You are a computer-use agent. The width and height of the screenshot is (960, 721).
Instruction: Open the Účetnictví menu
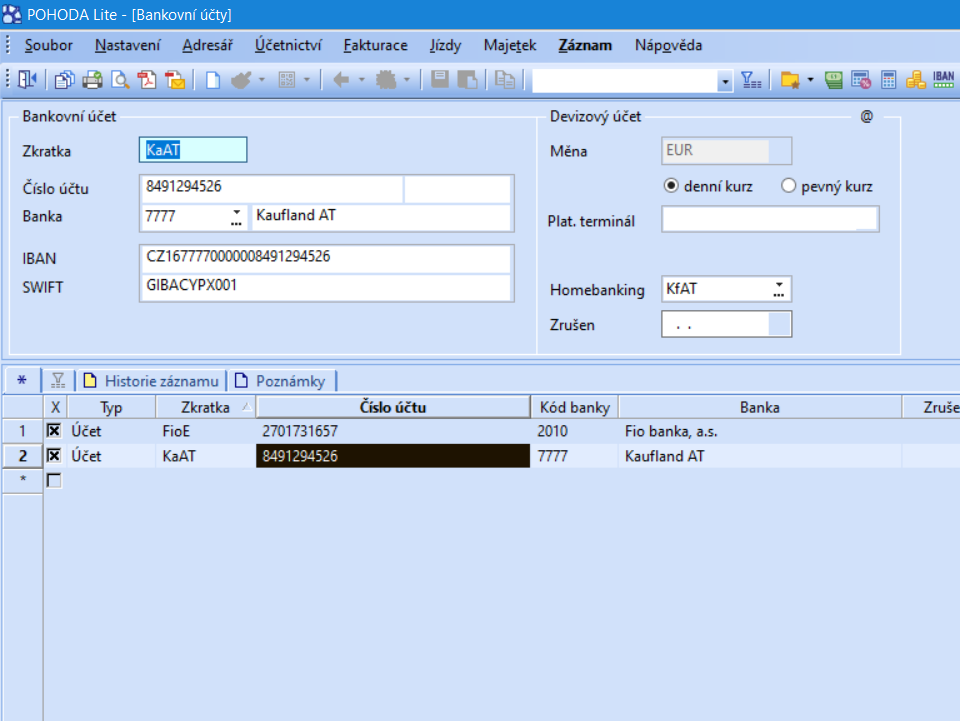[288, 45]
